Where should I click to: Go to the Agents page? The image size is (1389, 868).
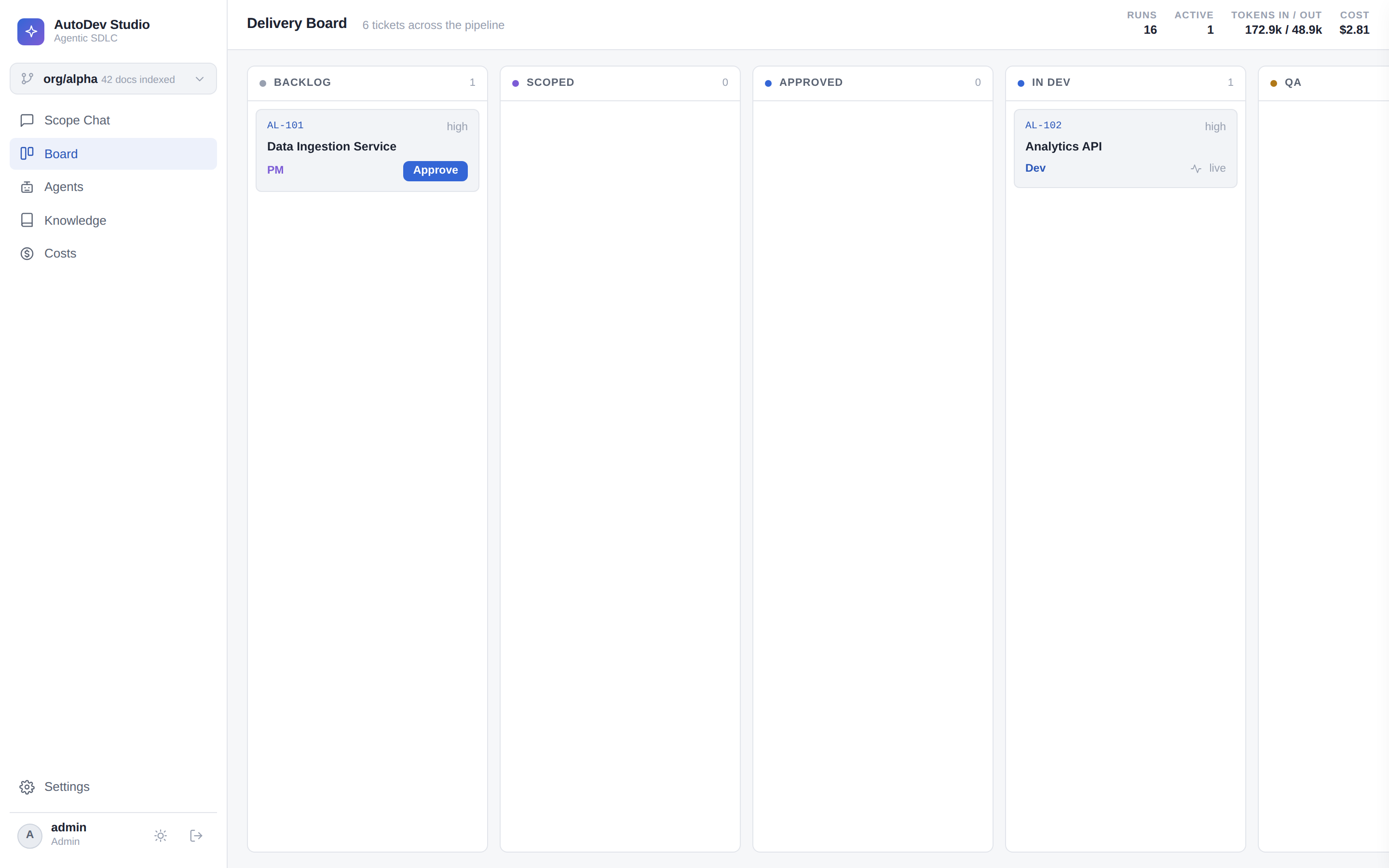[113, 187]
